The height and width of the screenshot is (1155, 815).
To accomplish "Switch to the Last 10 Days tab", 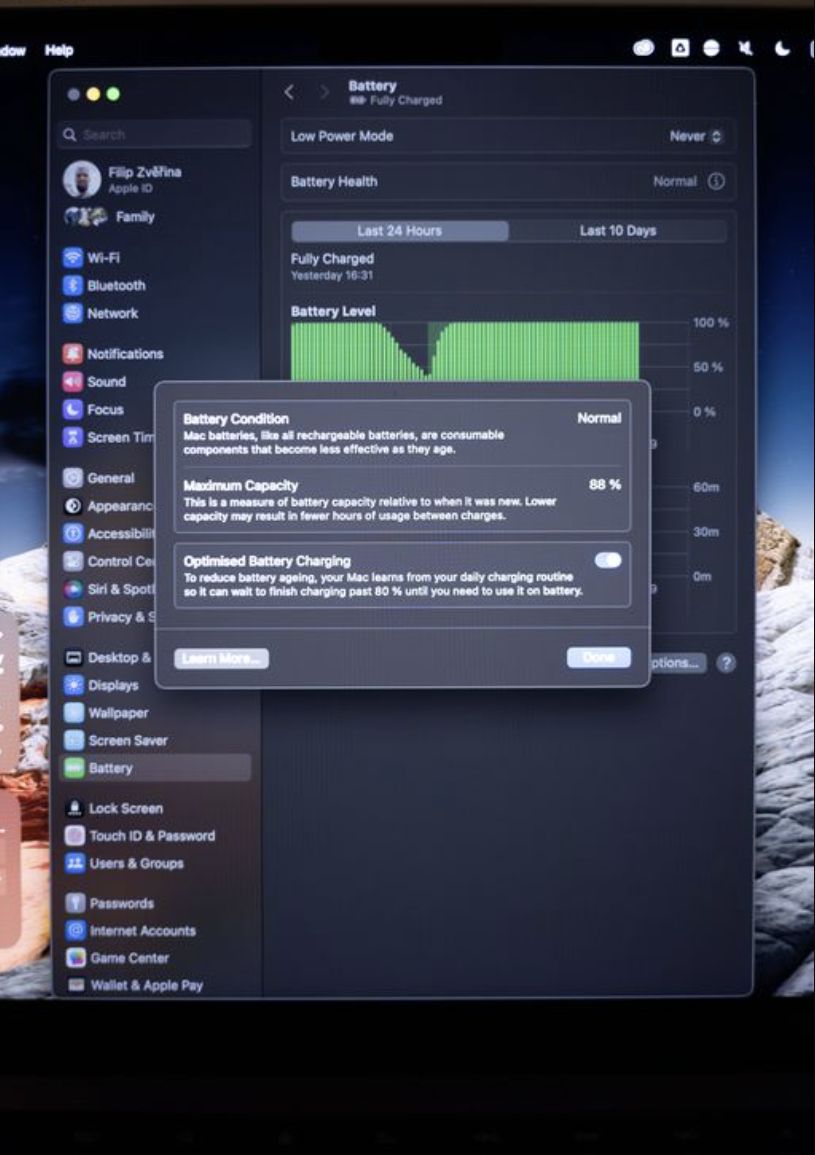I will coord(618,231).
